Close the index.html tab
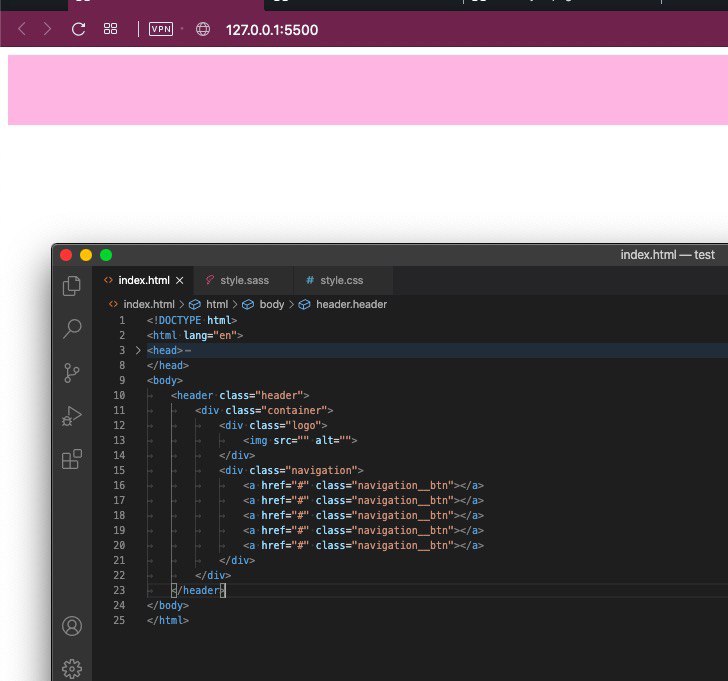728x681 pixels. [180, 280]
